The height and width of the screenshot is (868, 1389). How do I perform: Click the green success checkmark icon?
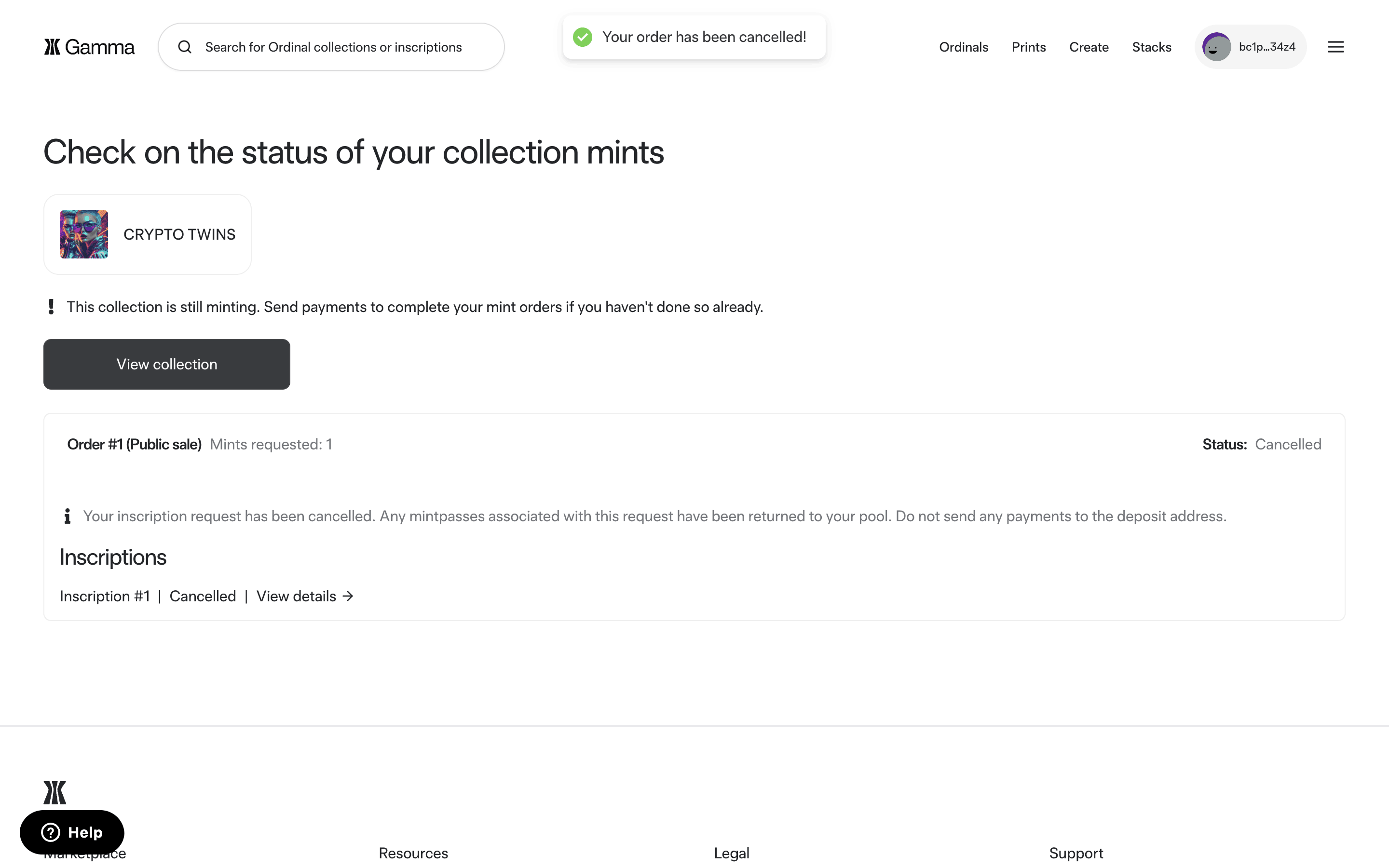click(582, 37)
